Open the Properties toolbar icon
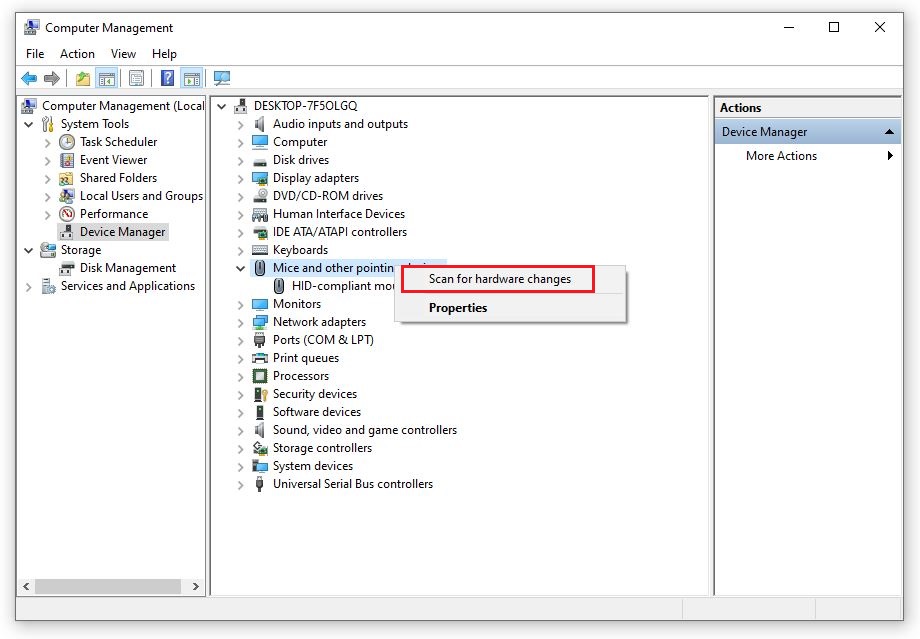This screenshot has height=639, width=920. [x=137, y=78]
